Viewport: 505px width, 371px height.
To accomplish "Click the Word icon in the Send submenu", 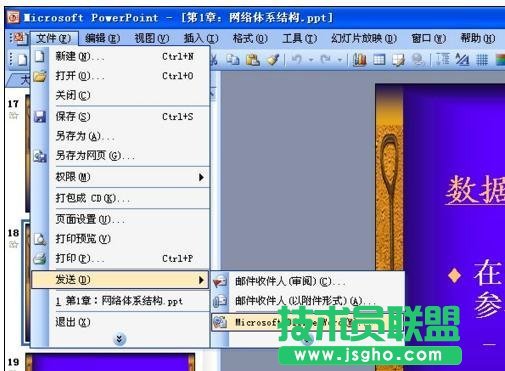I will click(x=220, y=322).
